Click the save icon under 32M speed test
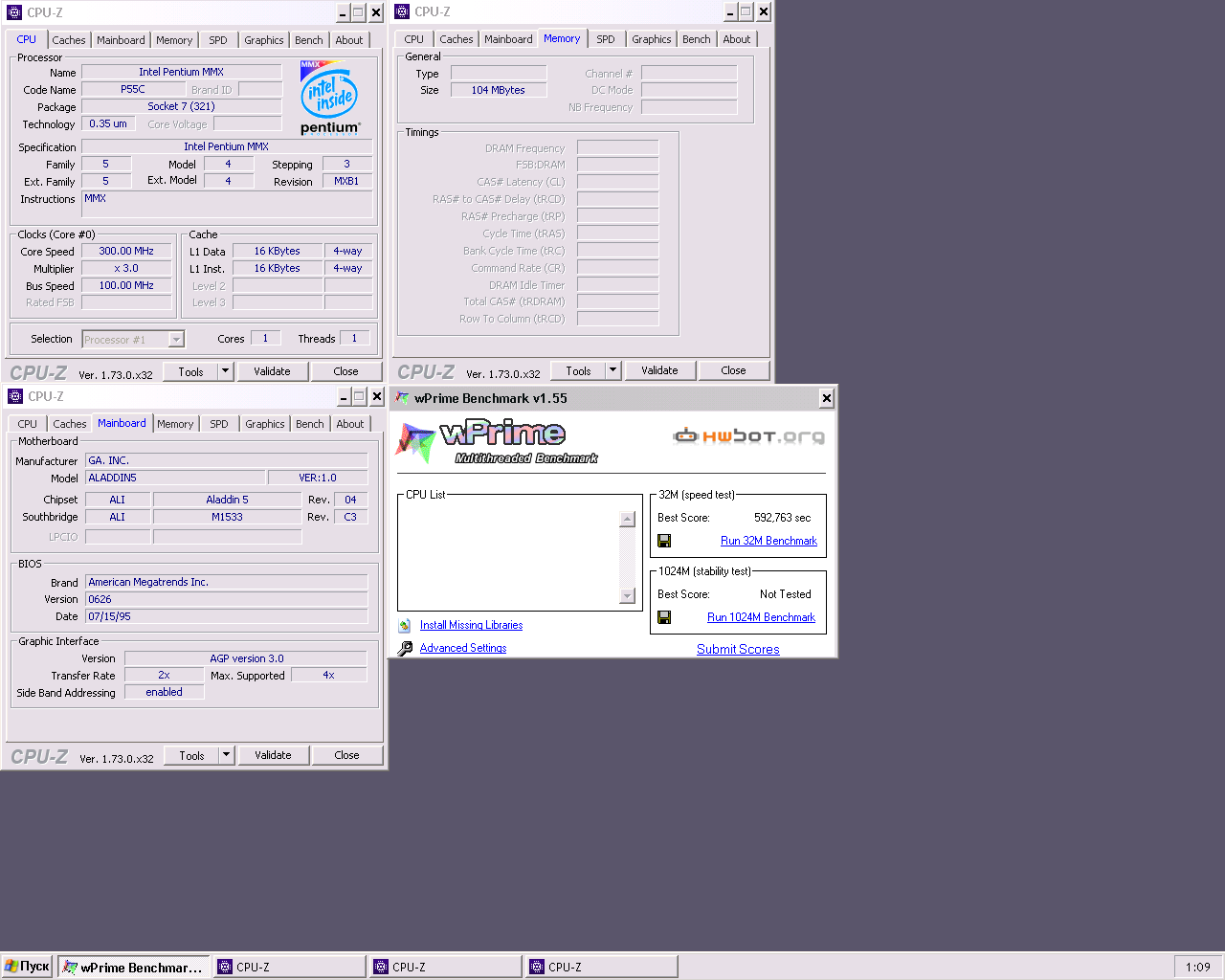1225x980 pixels. pyautogui.click(x=664, y=541)
